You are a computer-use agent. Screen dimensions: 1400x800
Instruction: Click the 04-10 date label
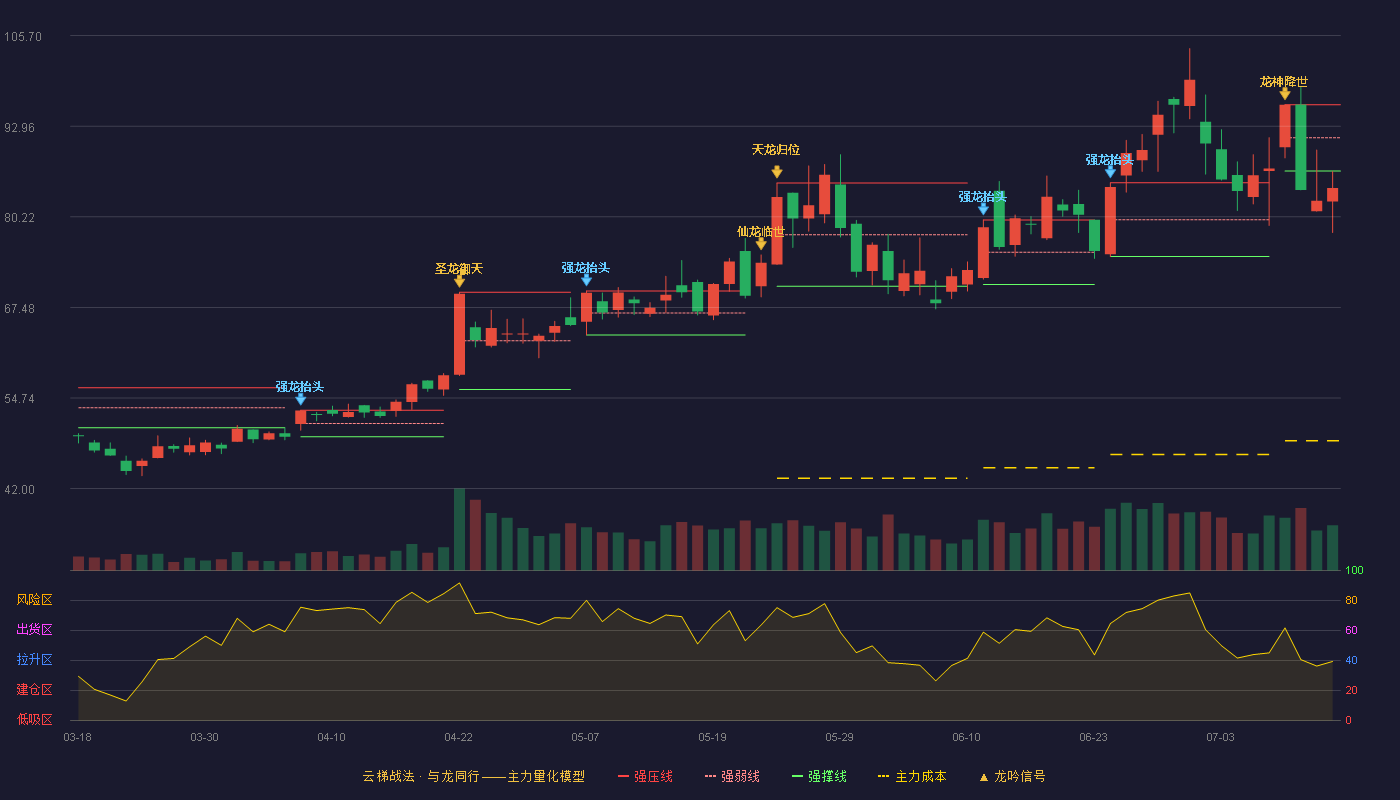pyautogui.click(x=331, y=737)
